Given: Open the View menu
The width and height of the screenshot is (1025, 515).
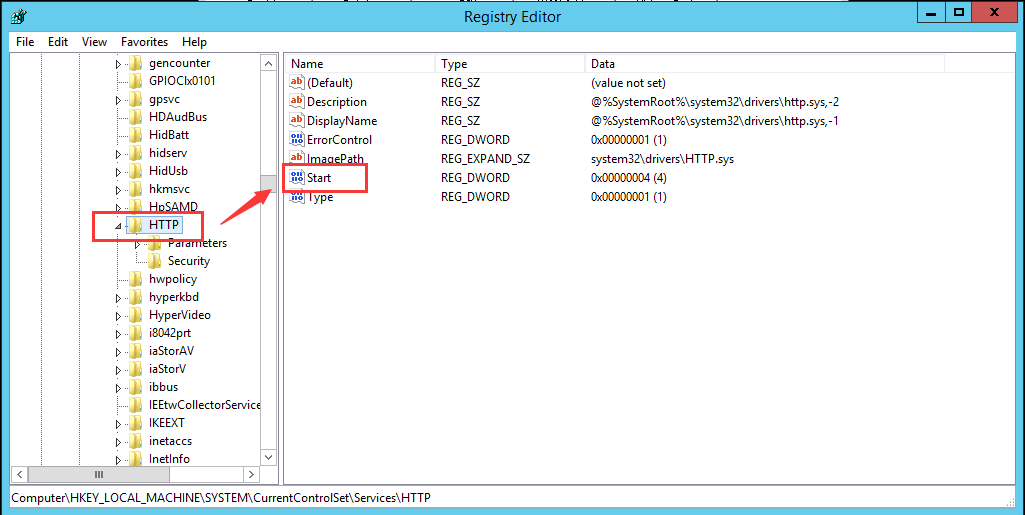Looking at the screenshot, I should click(x=94, y=42).
